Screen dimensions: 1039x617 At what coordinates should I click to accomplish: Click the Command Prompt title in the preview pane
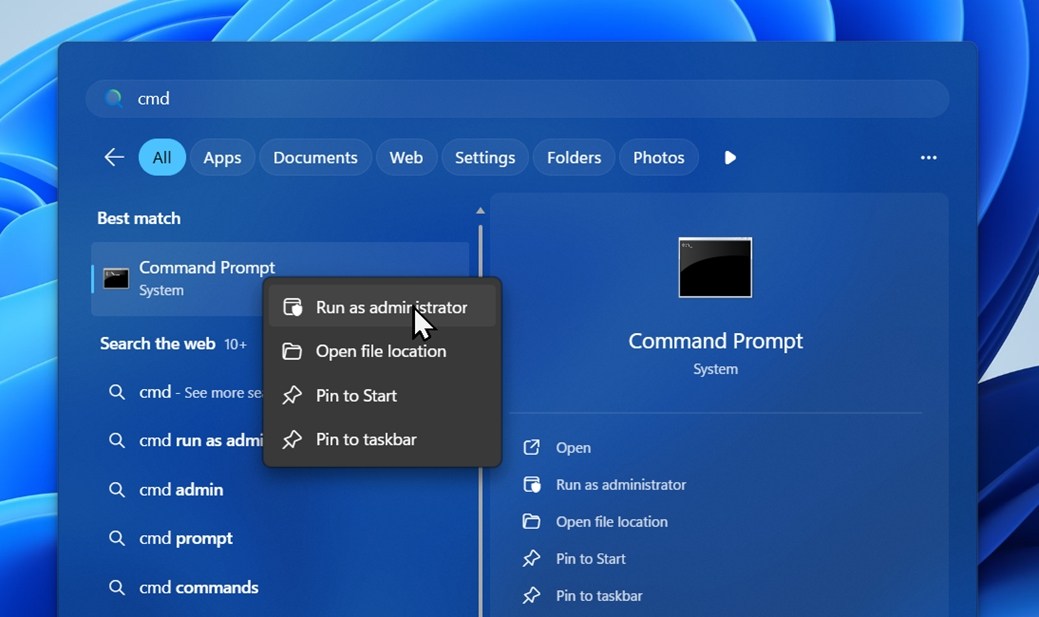coord(716,341)
